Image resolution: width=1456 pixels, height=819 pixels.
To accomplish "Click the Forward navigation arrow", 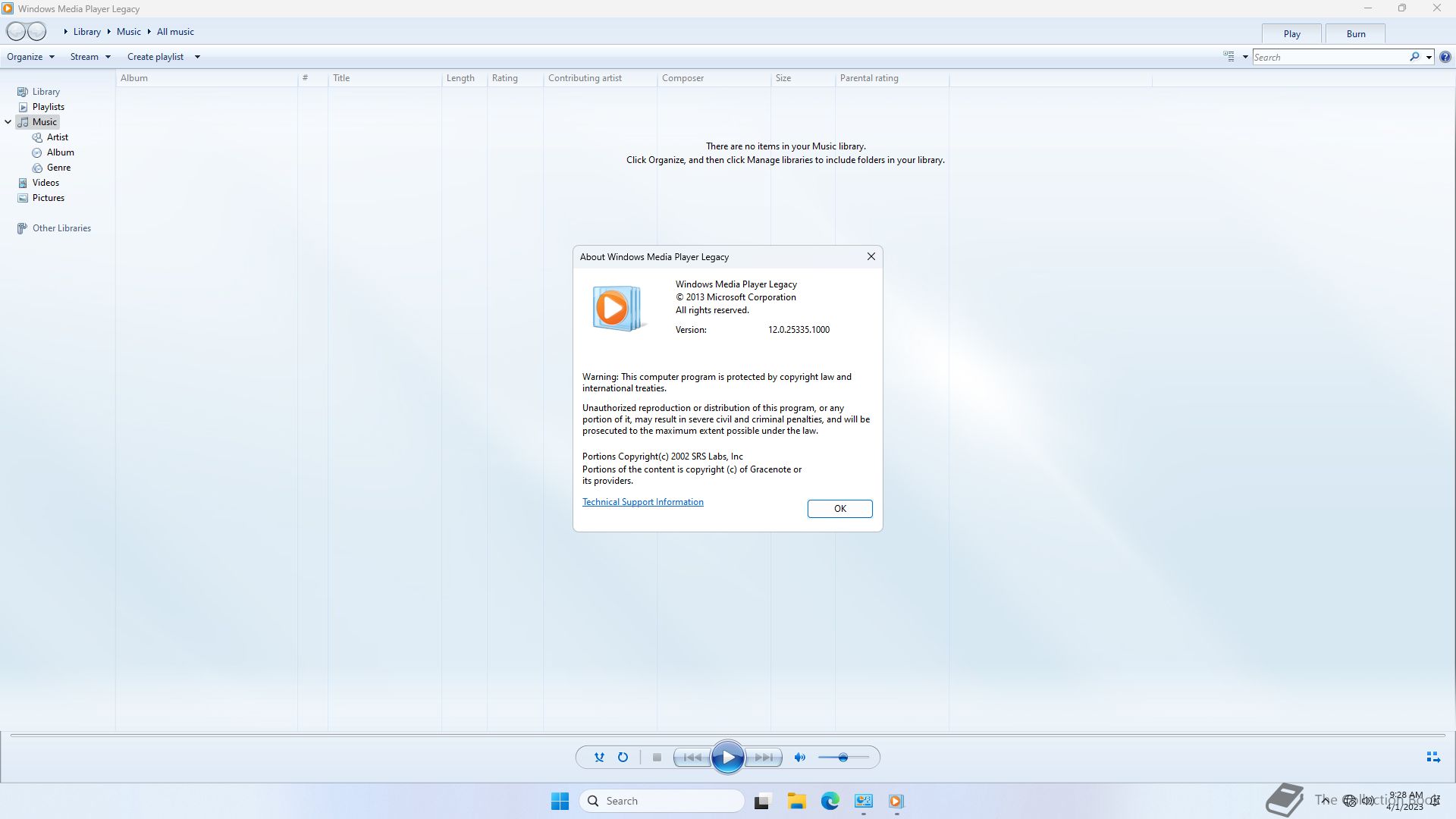I will [36, 32].
